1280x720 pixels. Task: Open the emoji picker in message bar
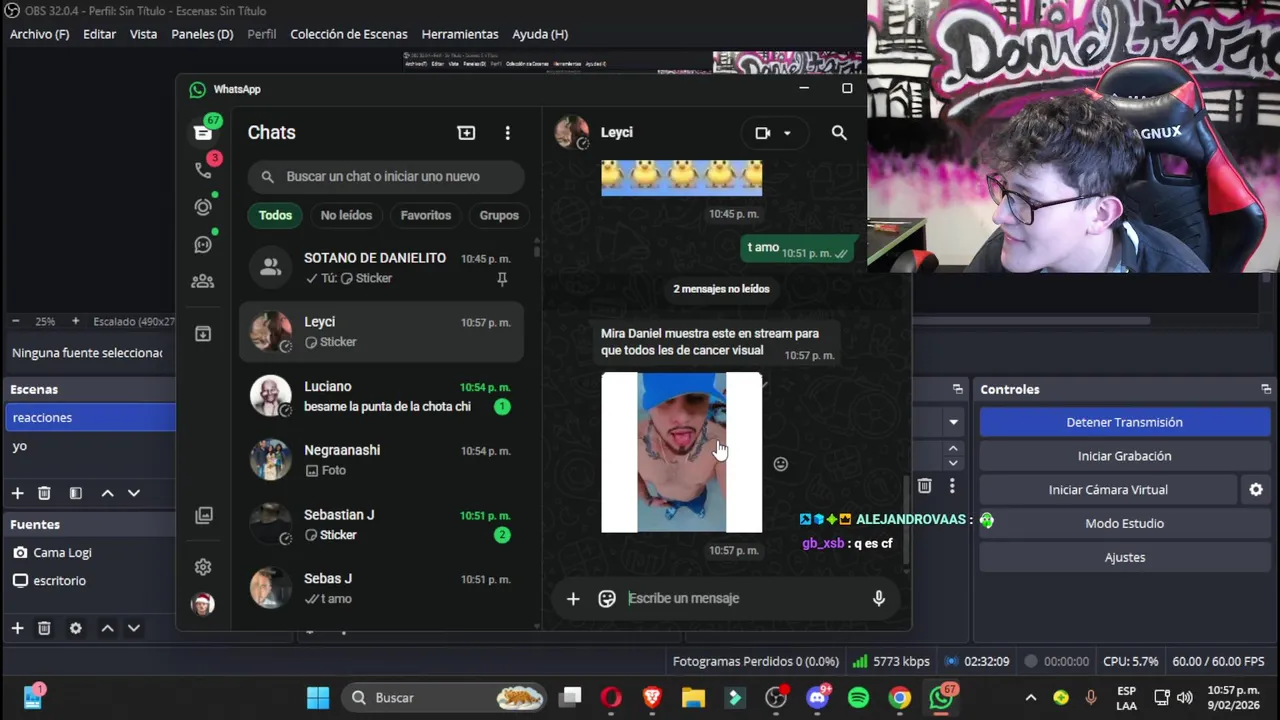click(607, 598)
